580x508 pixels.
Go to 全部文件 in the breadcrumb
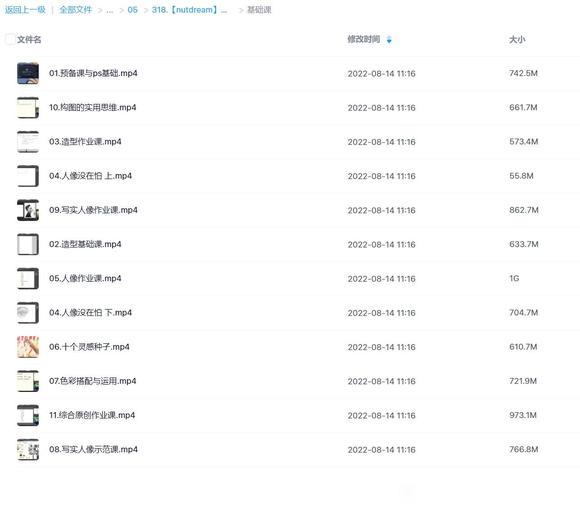click(76, 10)
